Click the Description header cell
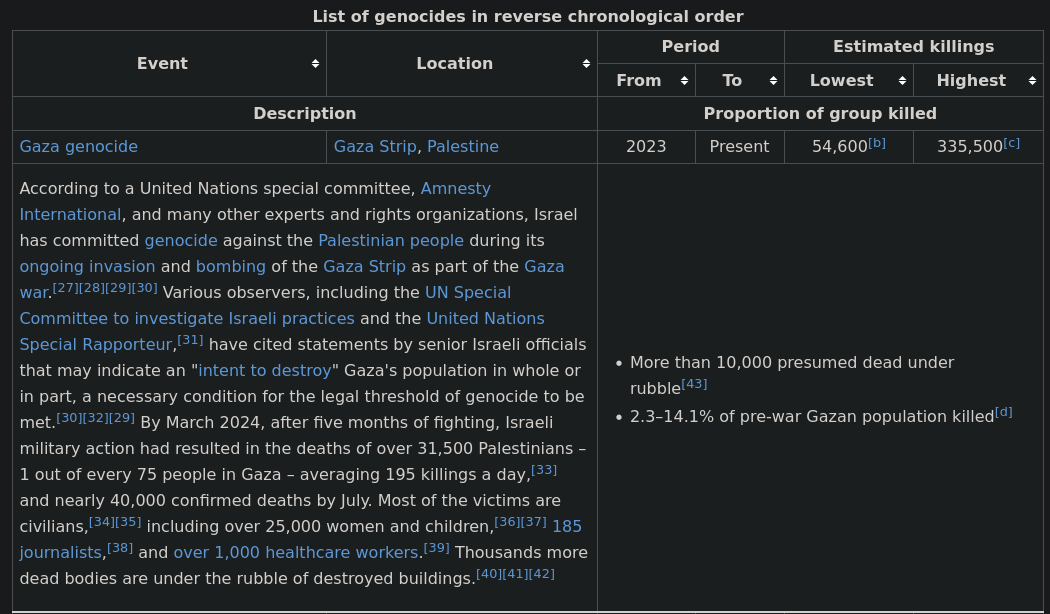 coord(305,114)
